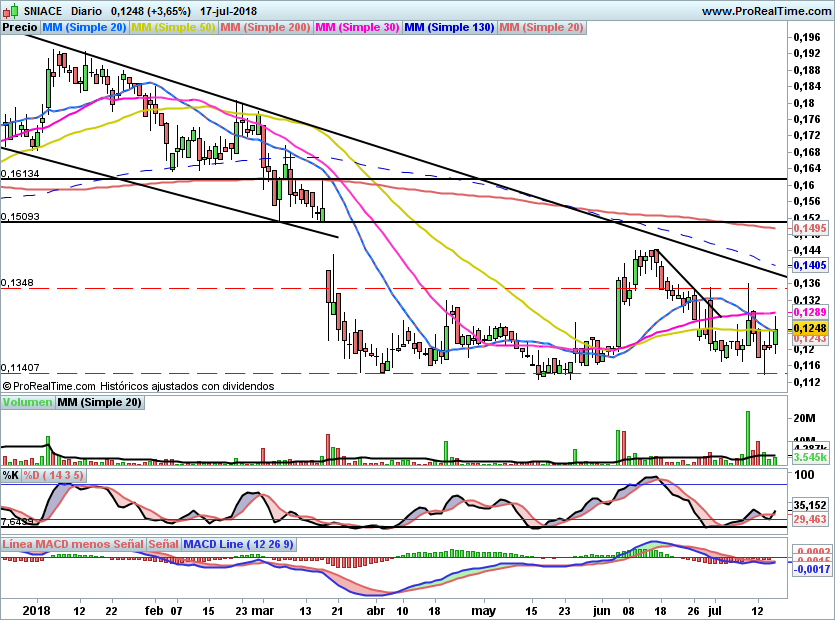Click the MM (Simple 200) label
The height and width of the screenshot is (620, 835).
tap(265, 27)
